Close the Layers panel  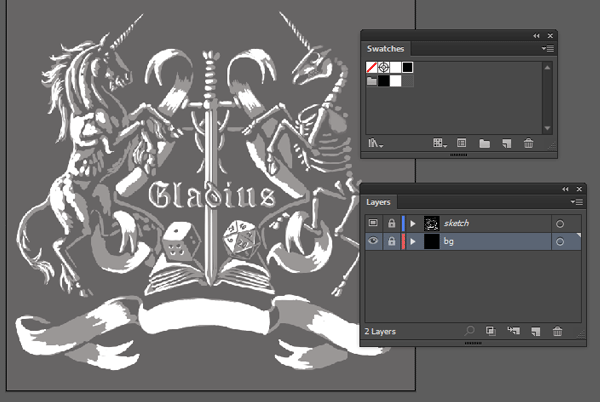579,189
